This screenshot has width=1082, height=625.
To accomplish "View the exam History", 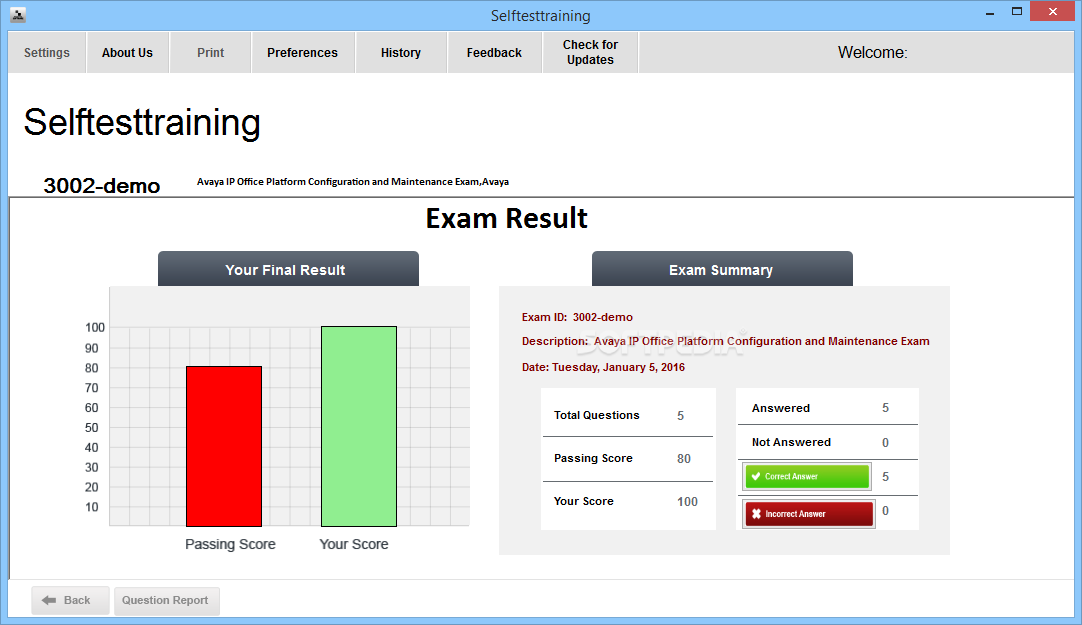I will point(401,52).
